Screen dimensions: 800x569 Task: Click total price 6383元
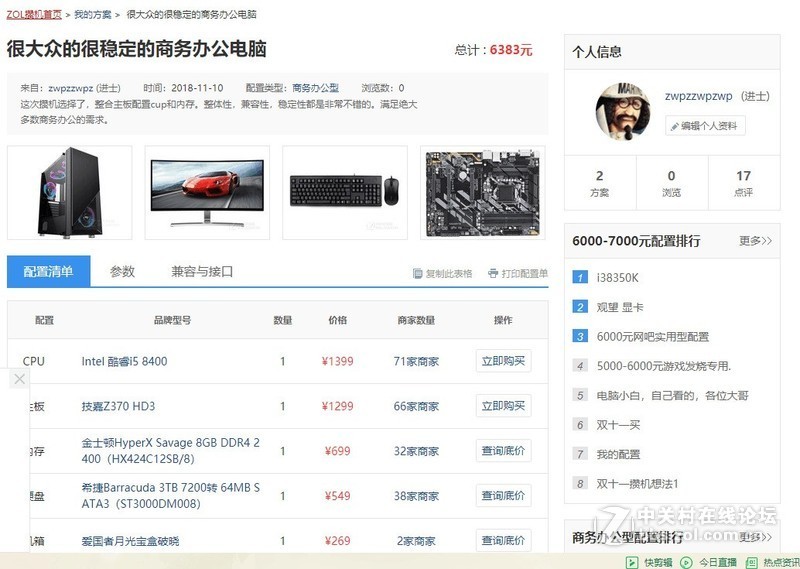pos(511,50)
